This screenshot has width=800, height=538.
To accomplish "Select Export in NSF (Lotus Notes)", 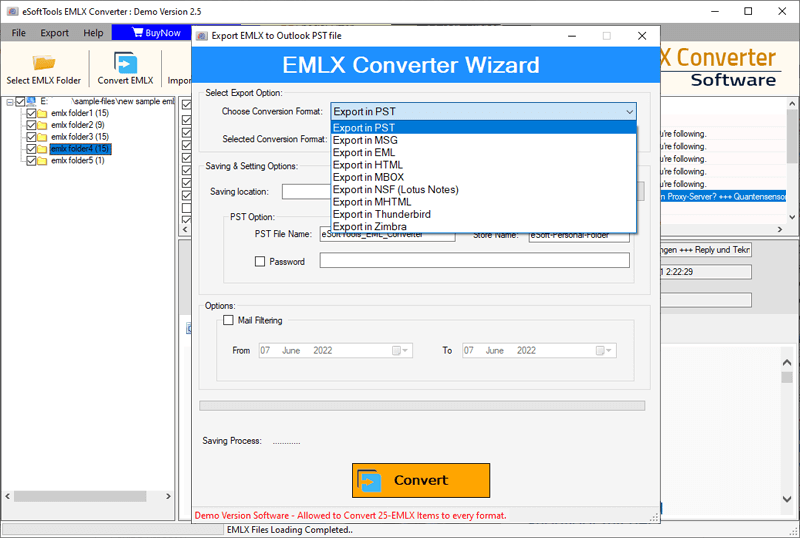I will (x=484, y=189).
